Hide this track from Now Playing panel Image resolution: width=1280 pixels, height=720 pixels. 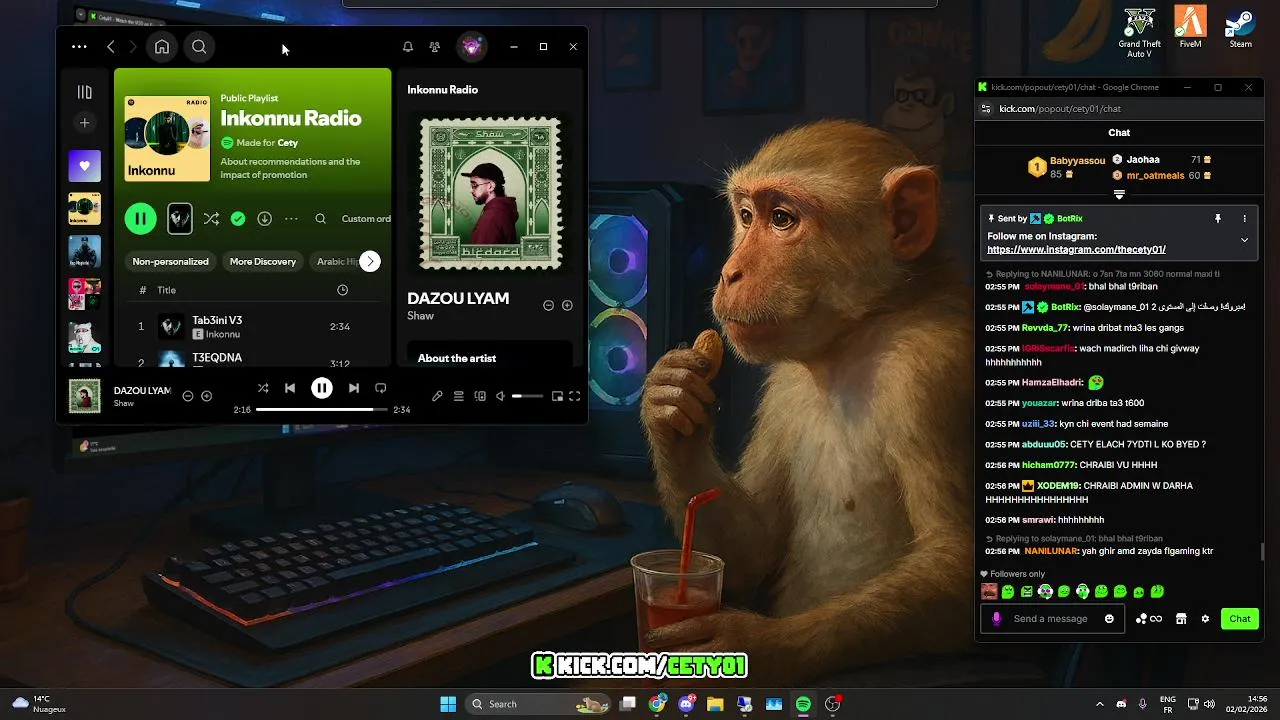(x=548, y=305)
